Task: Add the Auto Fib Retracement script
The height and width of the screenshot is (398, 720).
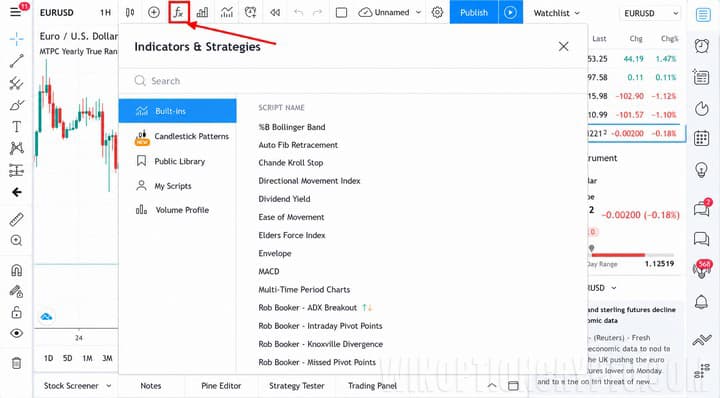Action: [x=298, y=145]
